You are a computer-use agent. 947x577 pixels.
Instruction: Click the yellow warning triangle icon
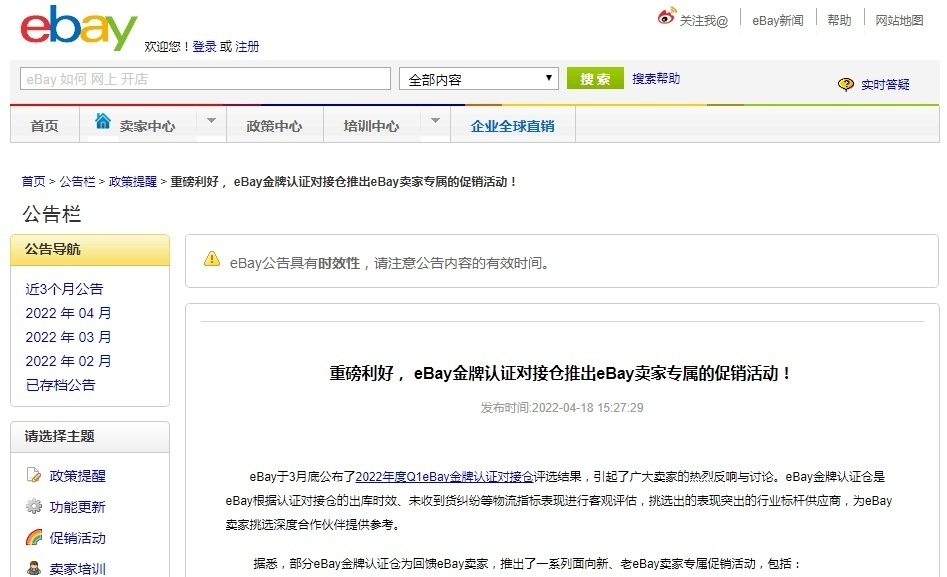pyautogui.click(x=212, y=259)
